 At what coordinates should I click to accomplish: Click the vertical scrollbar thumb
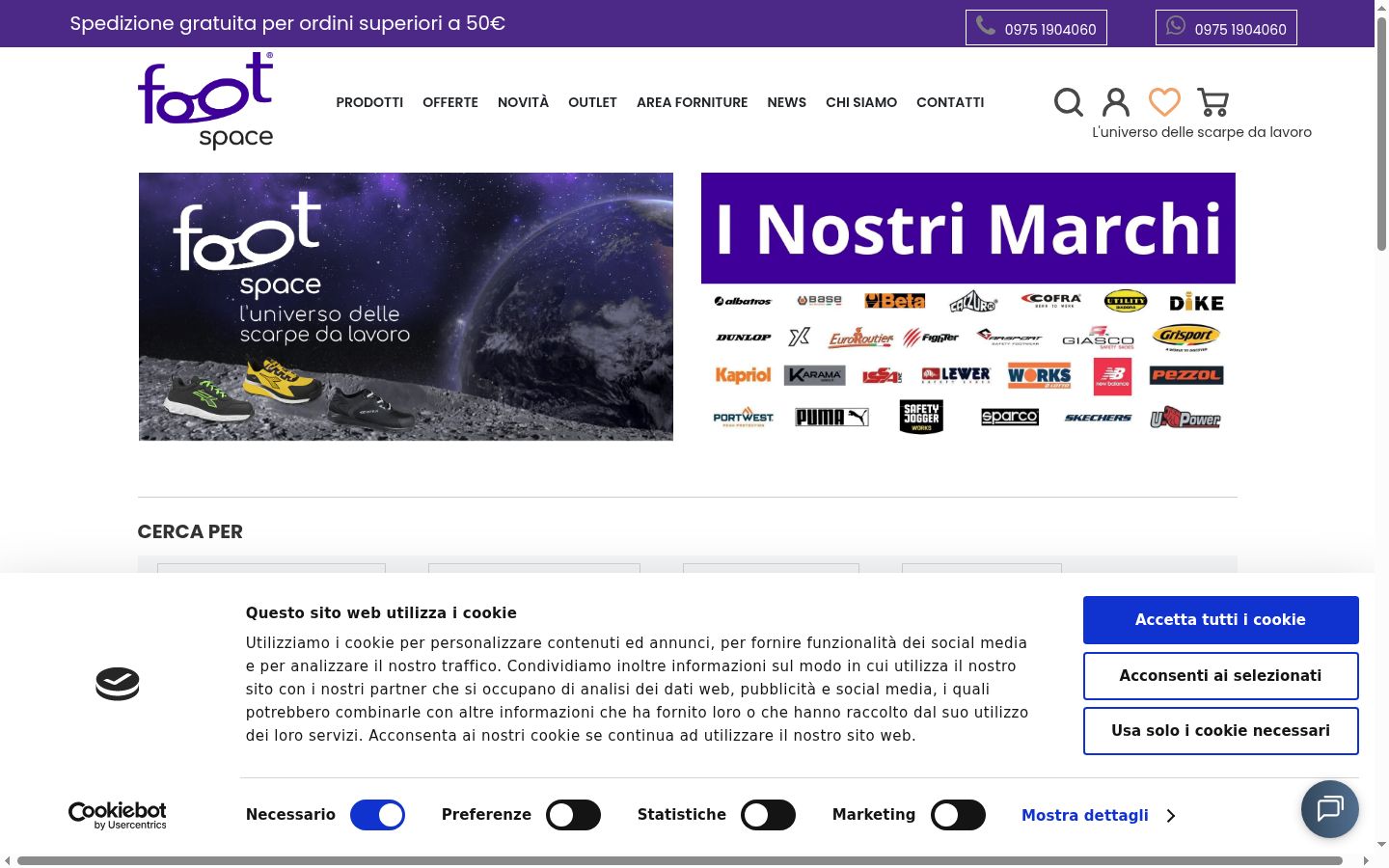(x=1381, y=135)
